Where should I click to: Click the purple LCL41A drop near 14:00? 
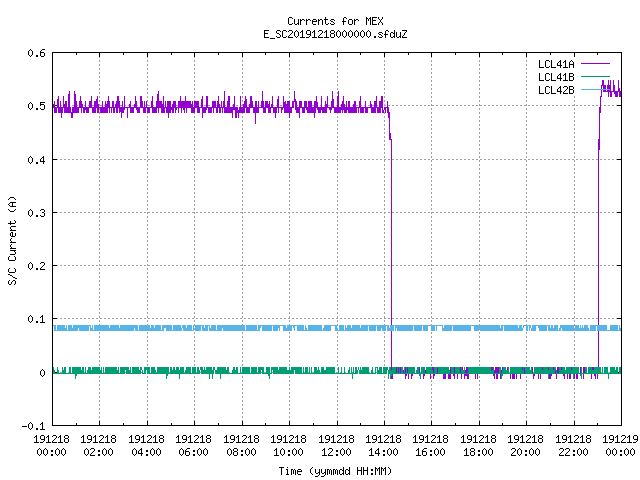[x=391, y=245]
